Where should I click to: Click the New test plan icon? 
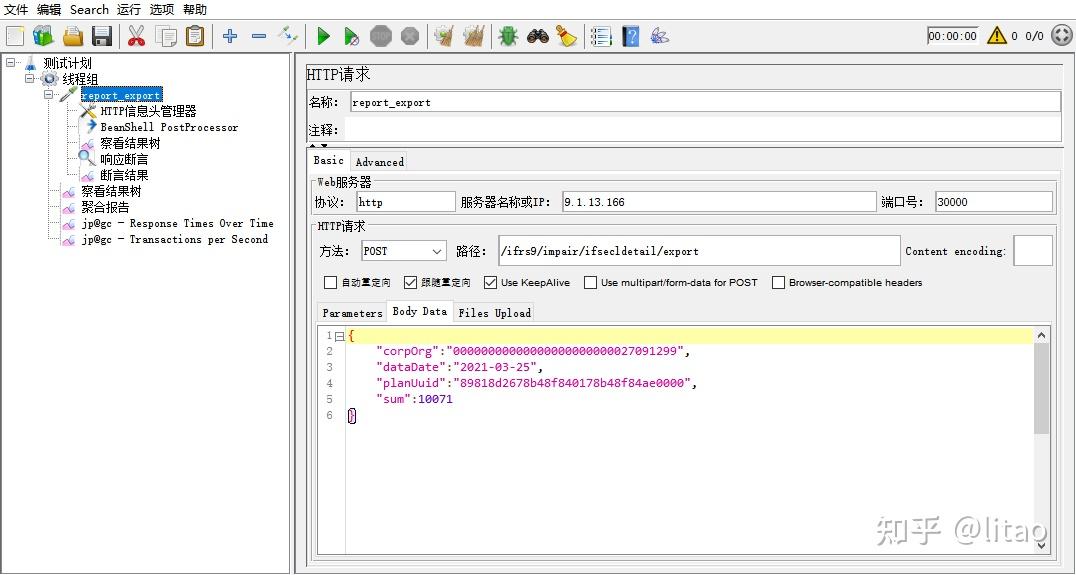[15, 36]
